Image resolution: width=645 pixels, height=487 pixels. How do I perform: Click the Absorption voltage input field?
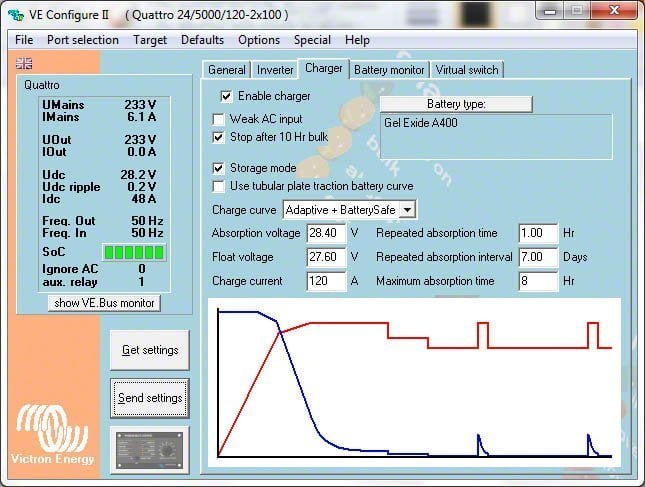coord(326,233)
